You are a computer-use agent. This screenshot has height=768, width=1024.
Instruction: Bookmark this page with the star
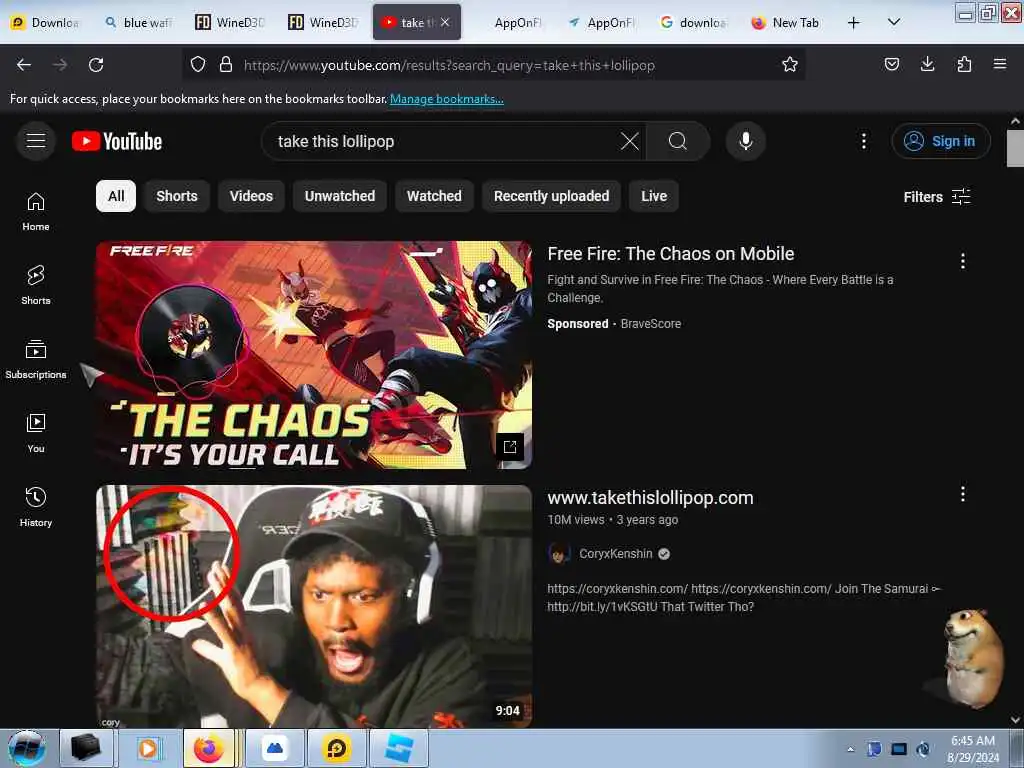click(790, 65)
